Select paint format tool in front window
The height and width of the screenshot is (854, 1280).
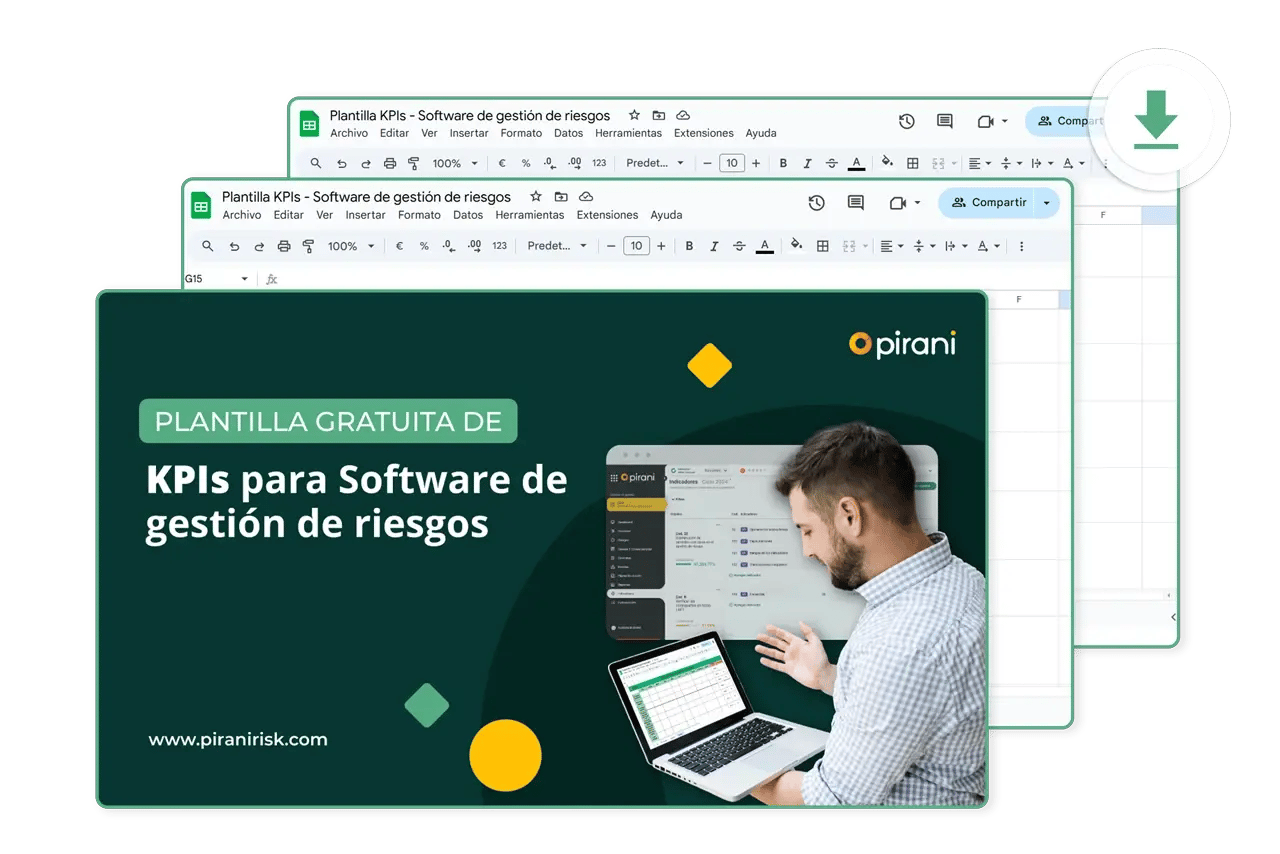click(308, 246)
